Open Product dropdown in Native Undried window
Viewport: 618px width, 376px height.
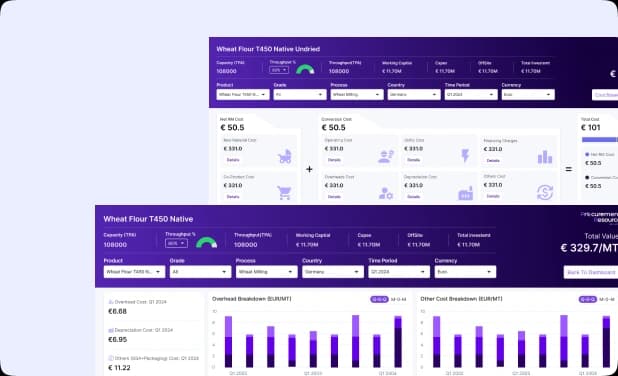pos(243,95)
